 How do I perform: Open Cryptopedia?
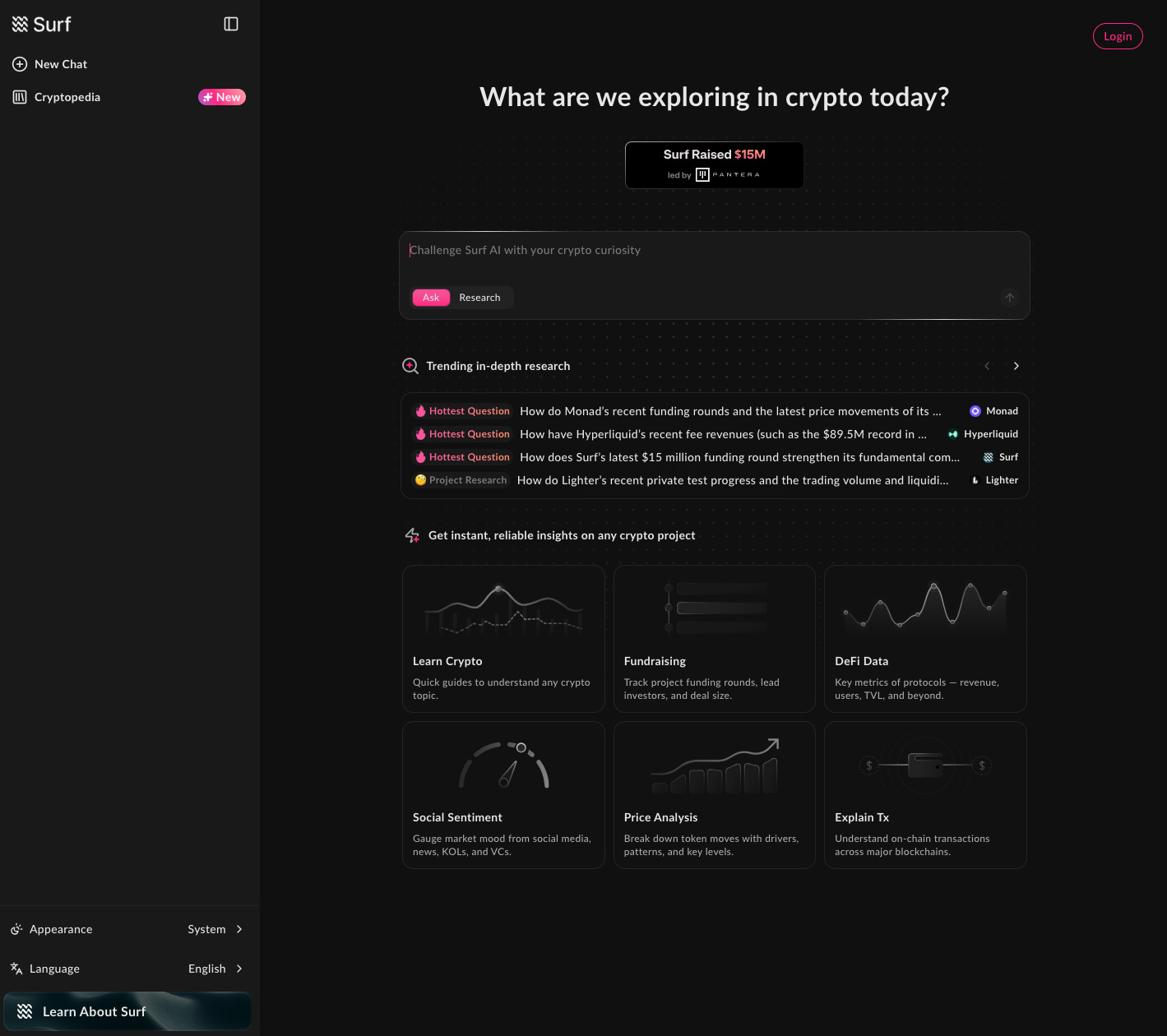tap(130, 97)
